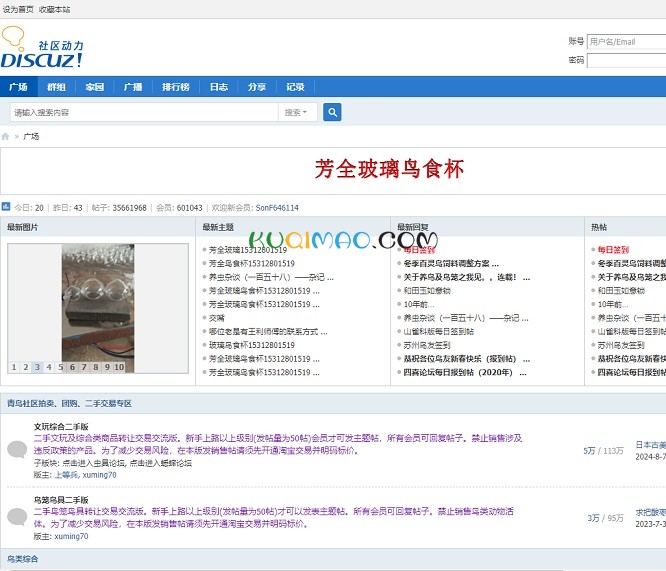666x571 pixels.
Task: Open 养虫杂谈 topic in 最新主题
Action: (271, 277)
